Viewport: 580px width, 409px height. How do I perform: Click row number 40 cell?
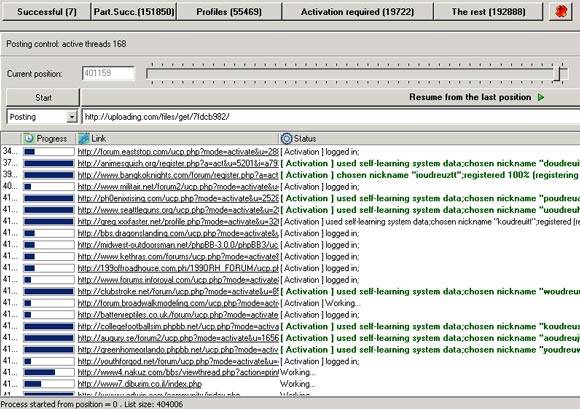[11, 186]
